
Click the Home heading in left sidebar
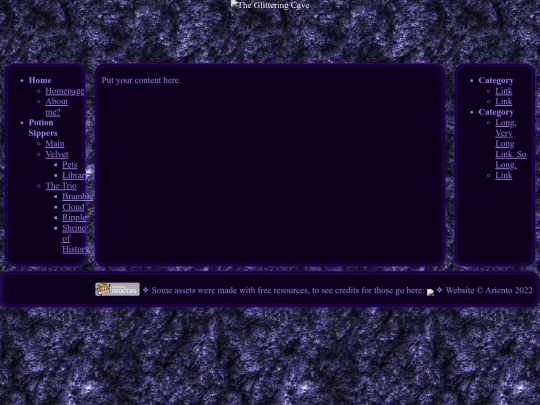point(40,80)
